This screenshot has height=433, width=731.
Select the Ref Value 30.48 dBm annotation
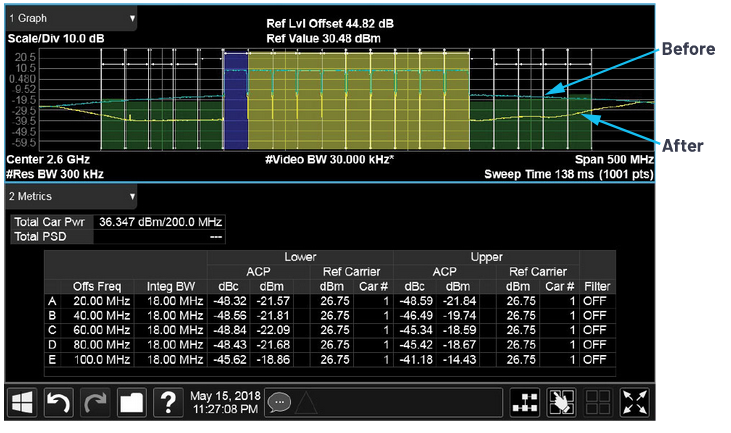[323, 39]
